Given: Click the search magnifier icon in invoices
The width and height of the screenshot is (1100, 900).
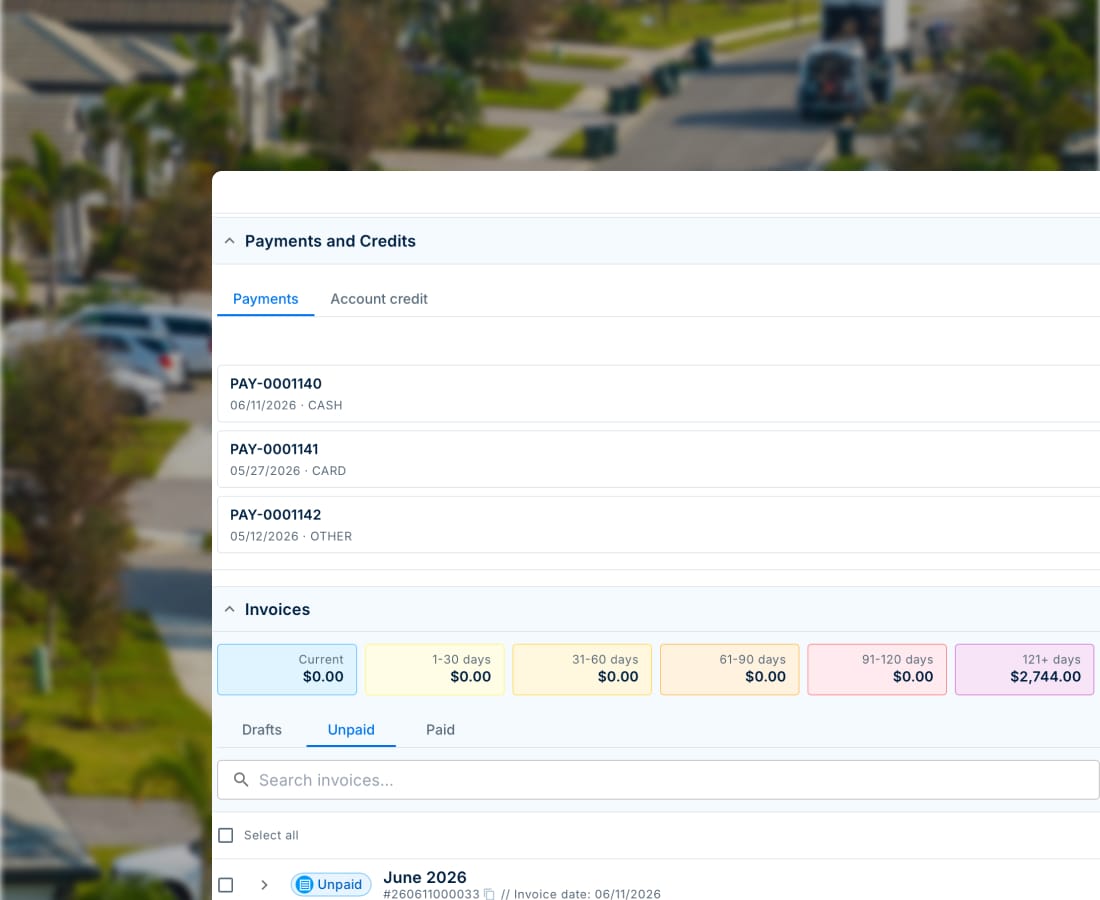Looking at the screenshot, I should [241, 779].
